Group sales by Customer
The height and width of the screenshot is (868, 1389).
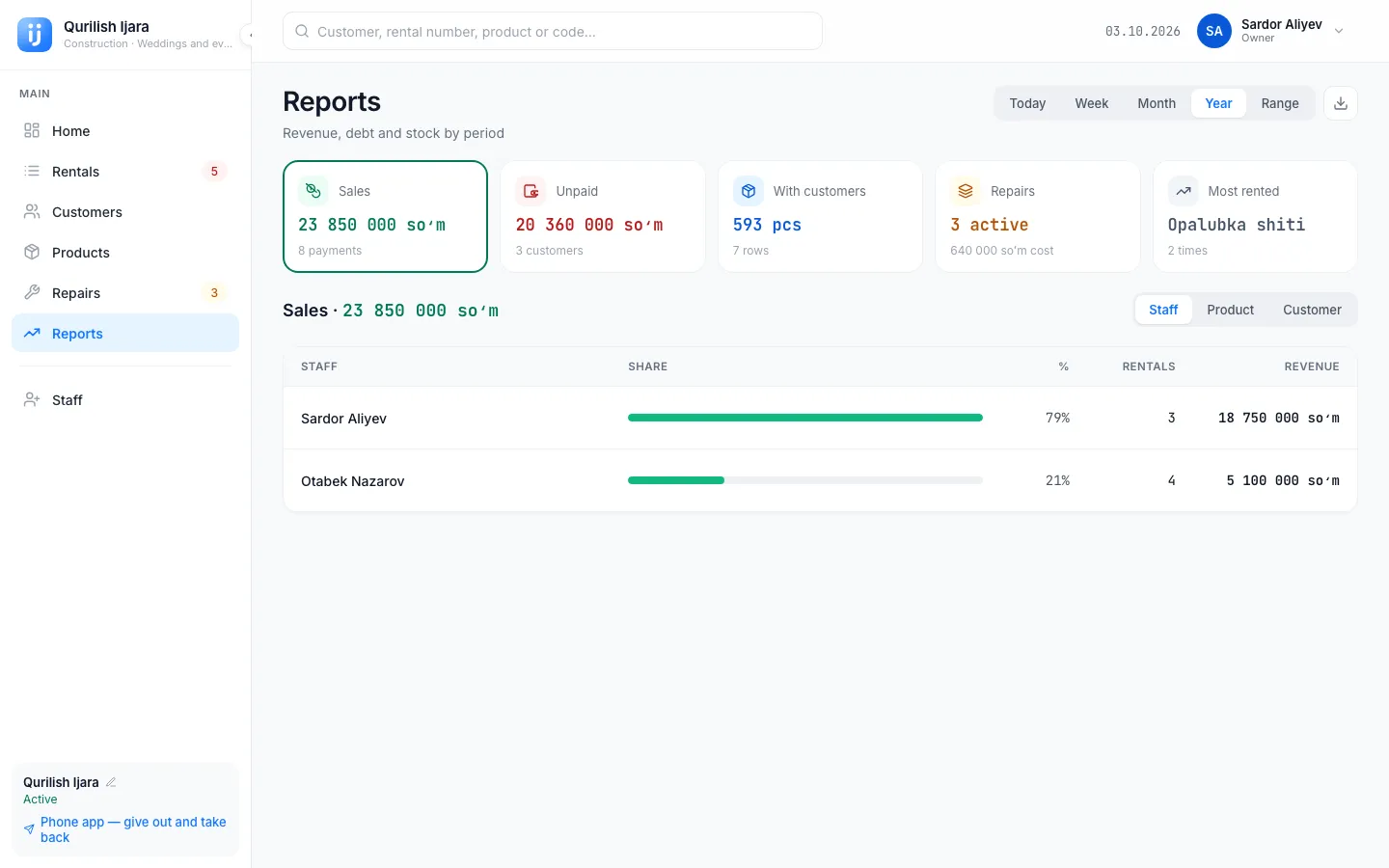coord(1312,310)
